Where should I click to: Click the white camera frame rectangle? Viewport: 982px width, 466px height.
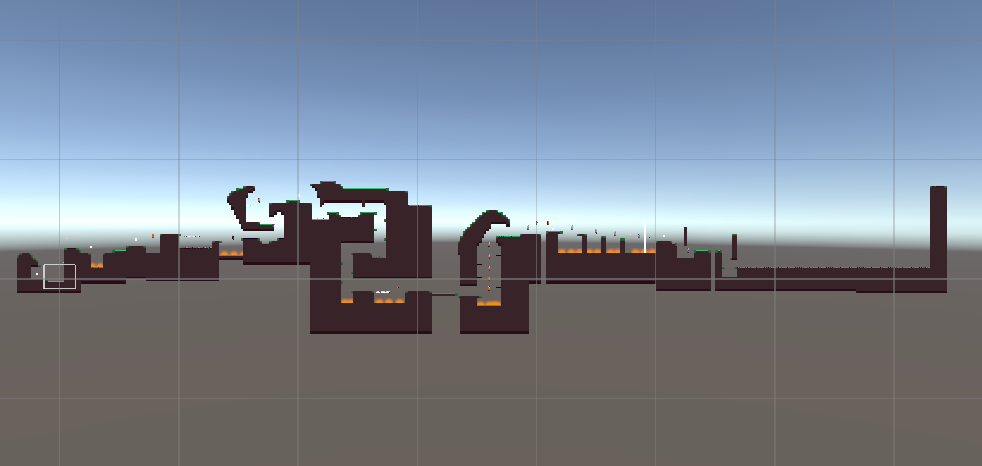click(60, 275)
